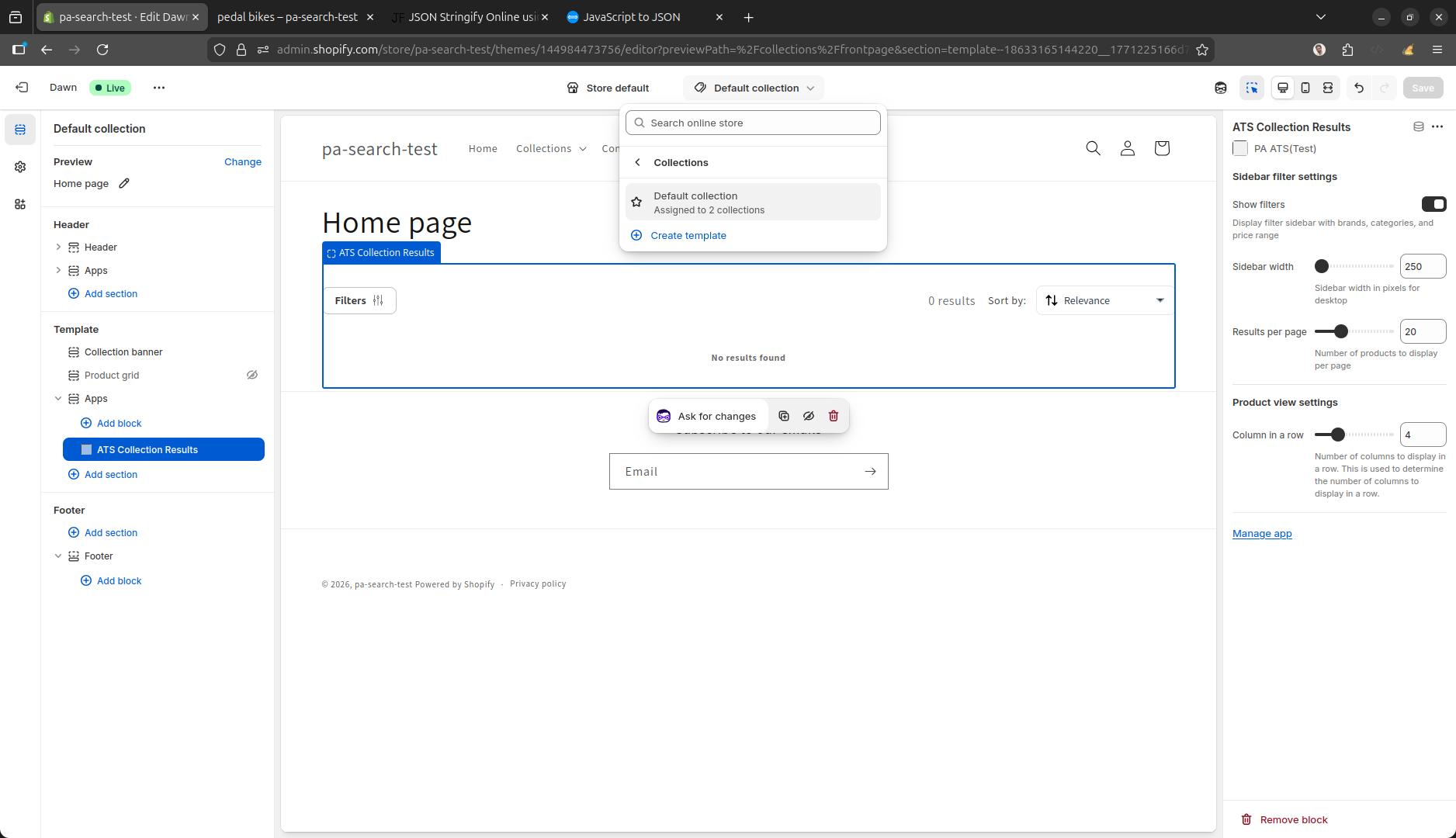Show the hidden Product grid section
The height and width of the screenshot is (838, 1456).
point(252,375)
